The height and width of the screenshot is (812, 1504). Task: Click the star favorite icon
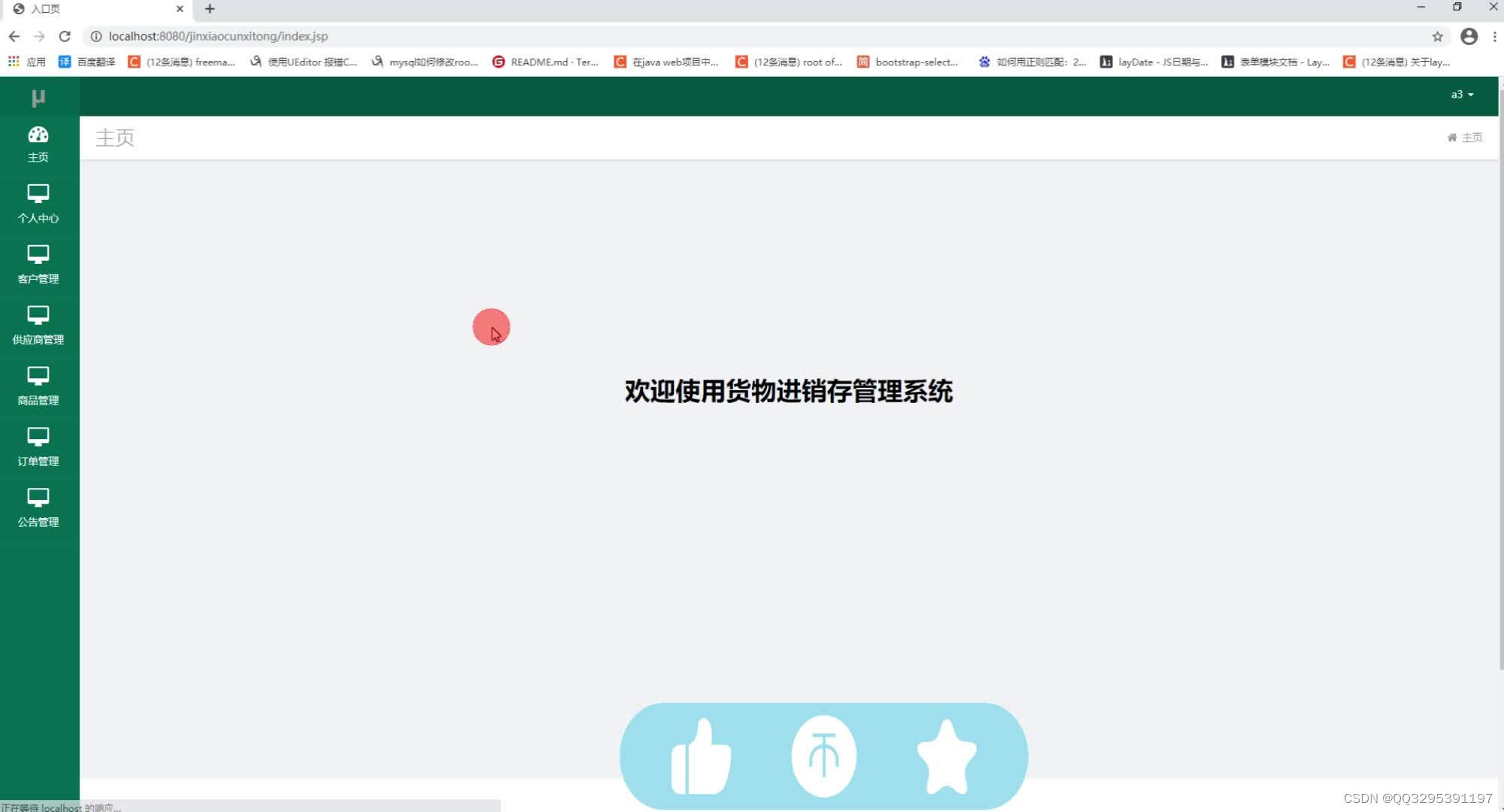[x=947, y=756]
